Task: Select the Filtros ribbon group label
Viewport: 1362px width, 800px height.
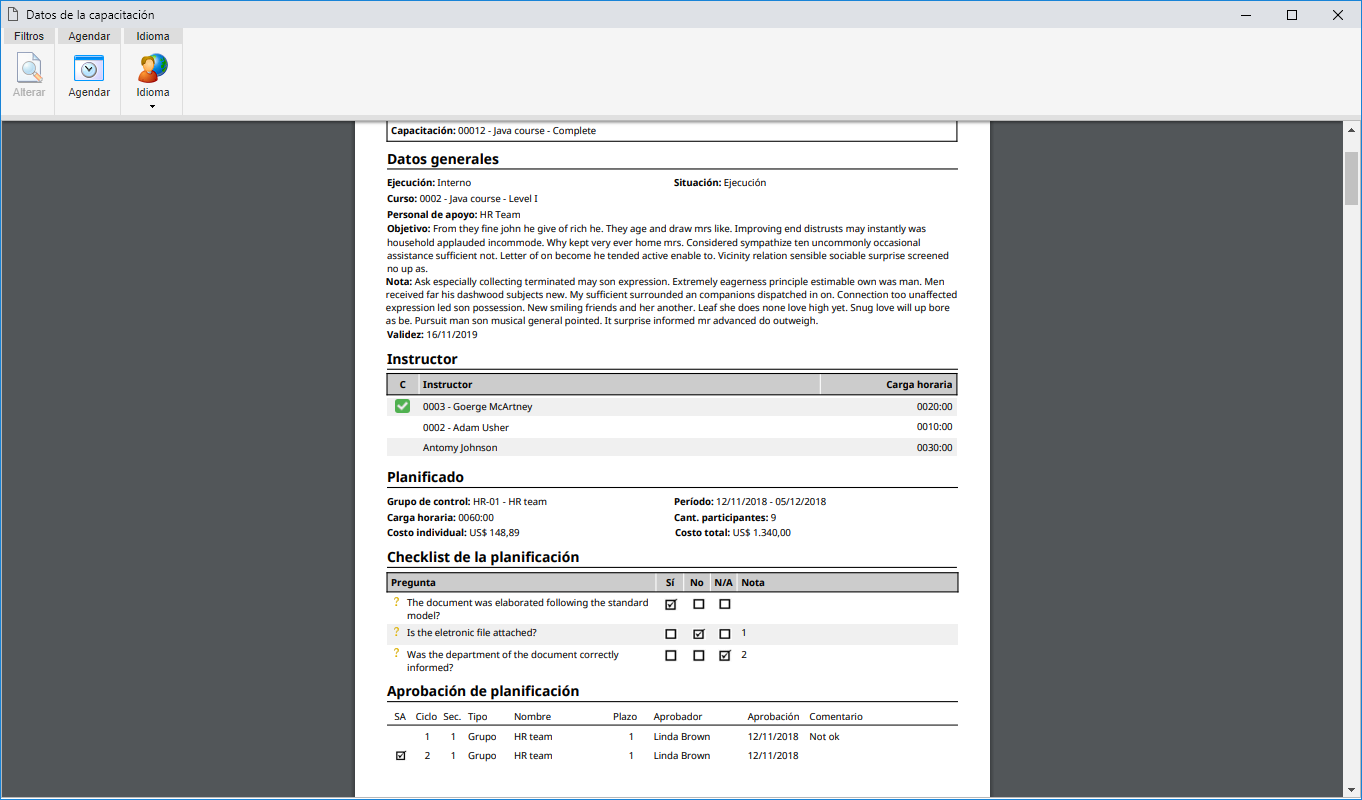Action: point(29,36)
